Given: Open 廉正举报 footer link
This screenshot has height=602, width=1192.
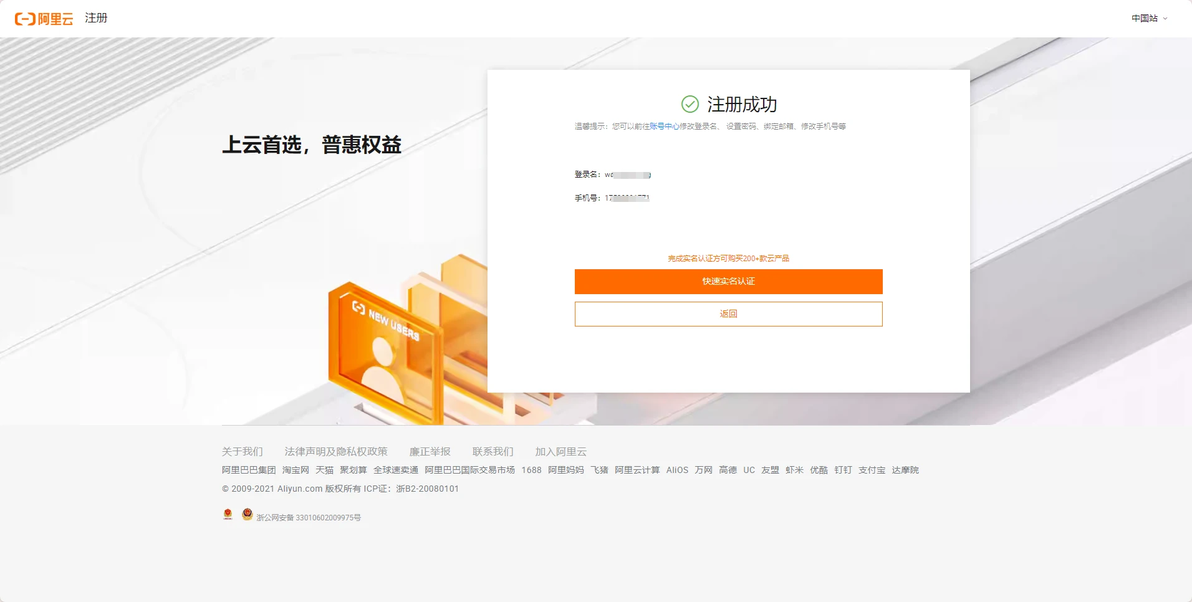Looking at the screenshot, I should coord(430,452).
